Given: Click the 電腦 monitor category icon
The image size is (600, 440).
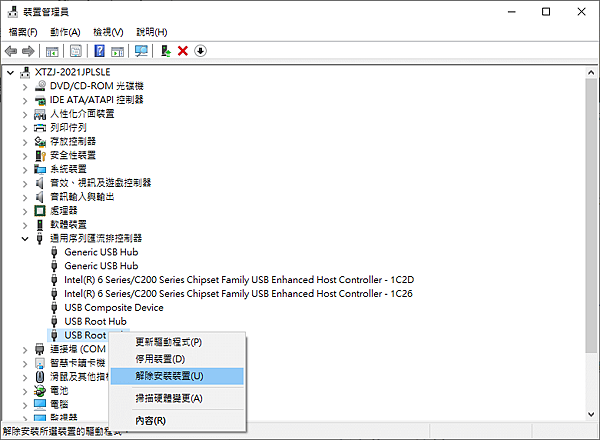Looking at the screenshot, I should point(40,404).
